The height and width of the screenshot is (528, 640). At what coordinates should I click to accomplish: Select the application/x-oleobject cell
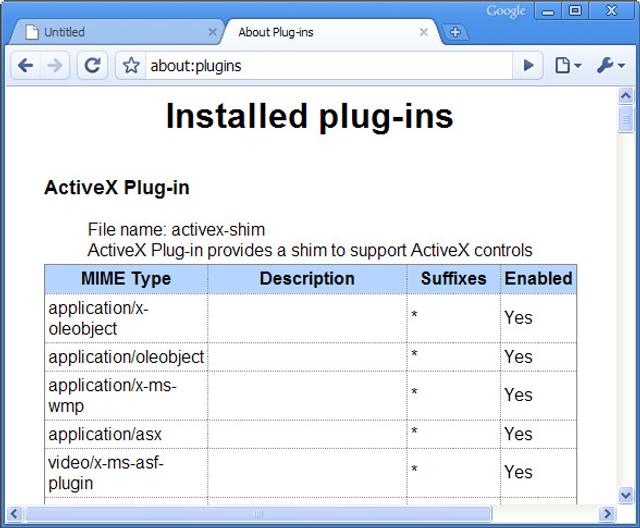click(x=126, y=318)
